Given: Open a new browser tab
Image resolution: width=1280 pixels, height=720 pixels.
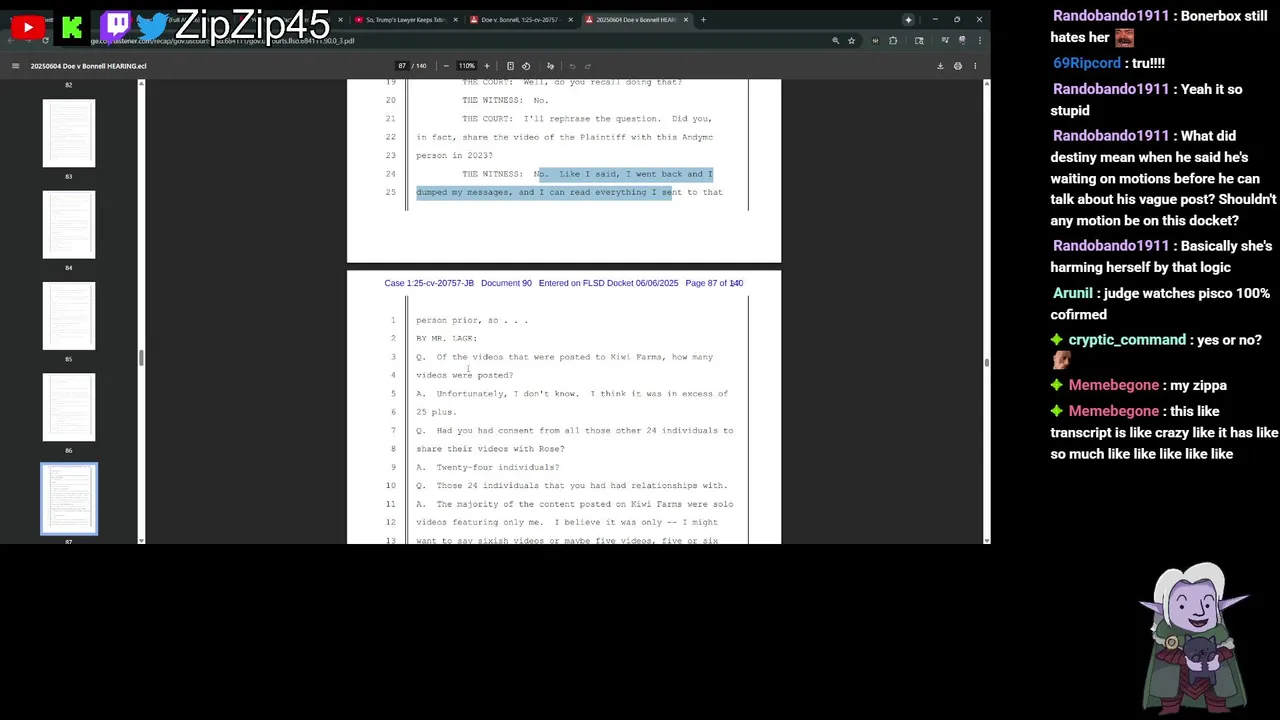Looking at the screenshot, I should (x=703, y=20).
